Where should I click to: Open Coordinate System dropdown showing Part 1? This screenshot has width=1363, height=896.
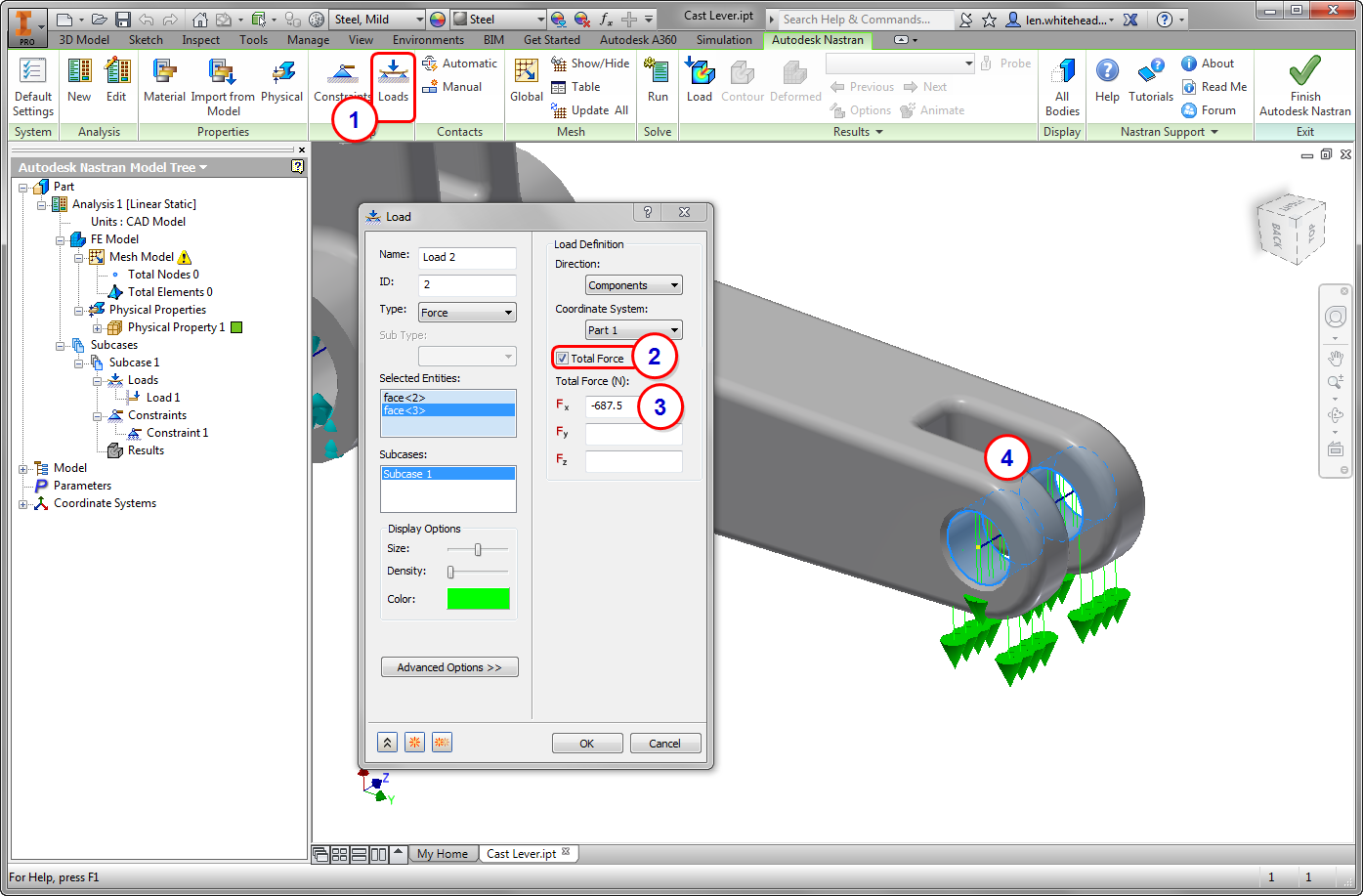(634, 330)
